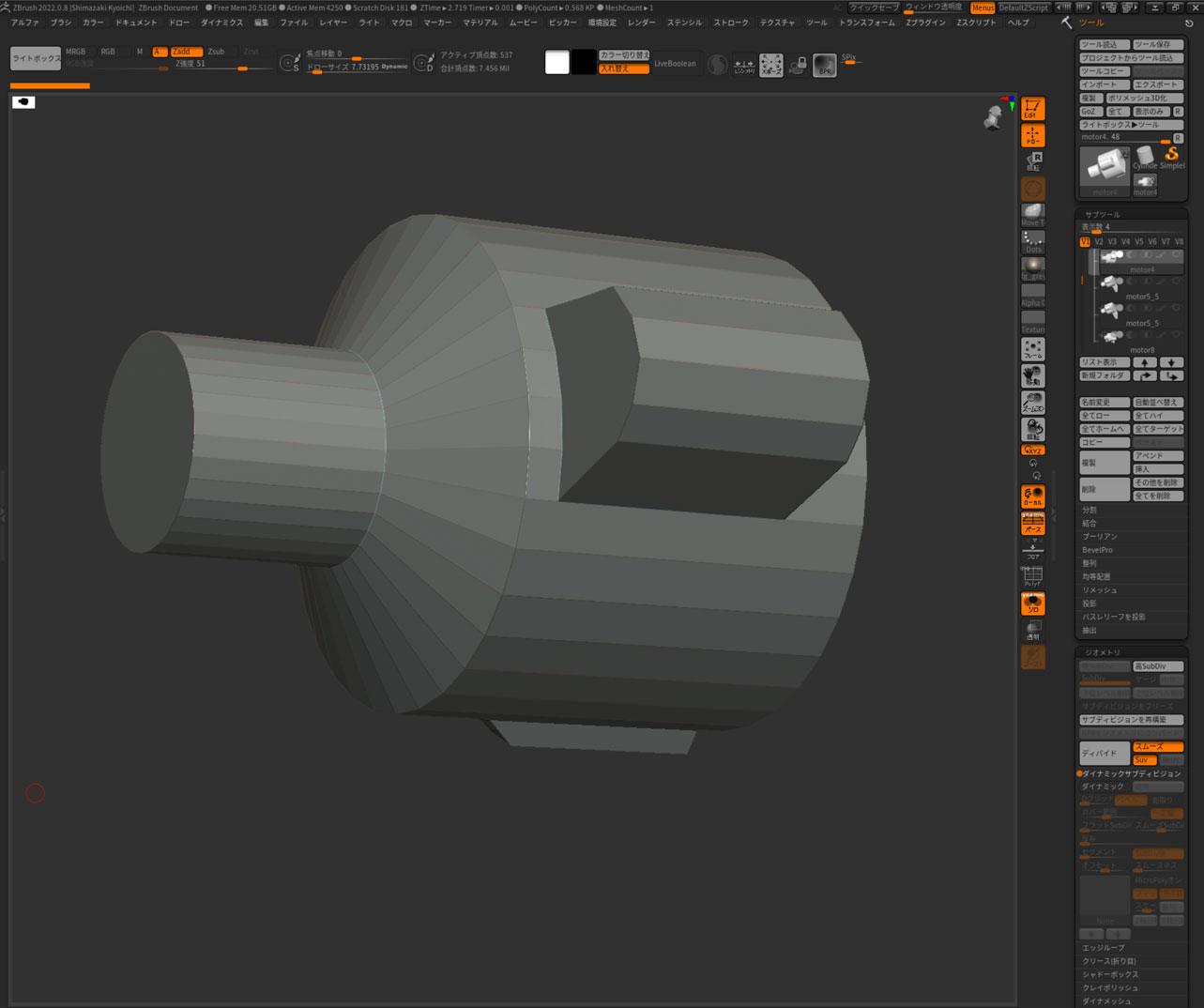Select the Draw pointer mode icon
Viewport: 1204px width, 1008px height.
pyautogui.click(x=1032, y=136)
